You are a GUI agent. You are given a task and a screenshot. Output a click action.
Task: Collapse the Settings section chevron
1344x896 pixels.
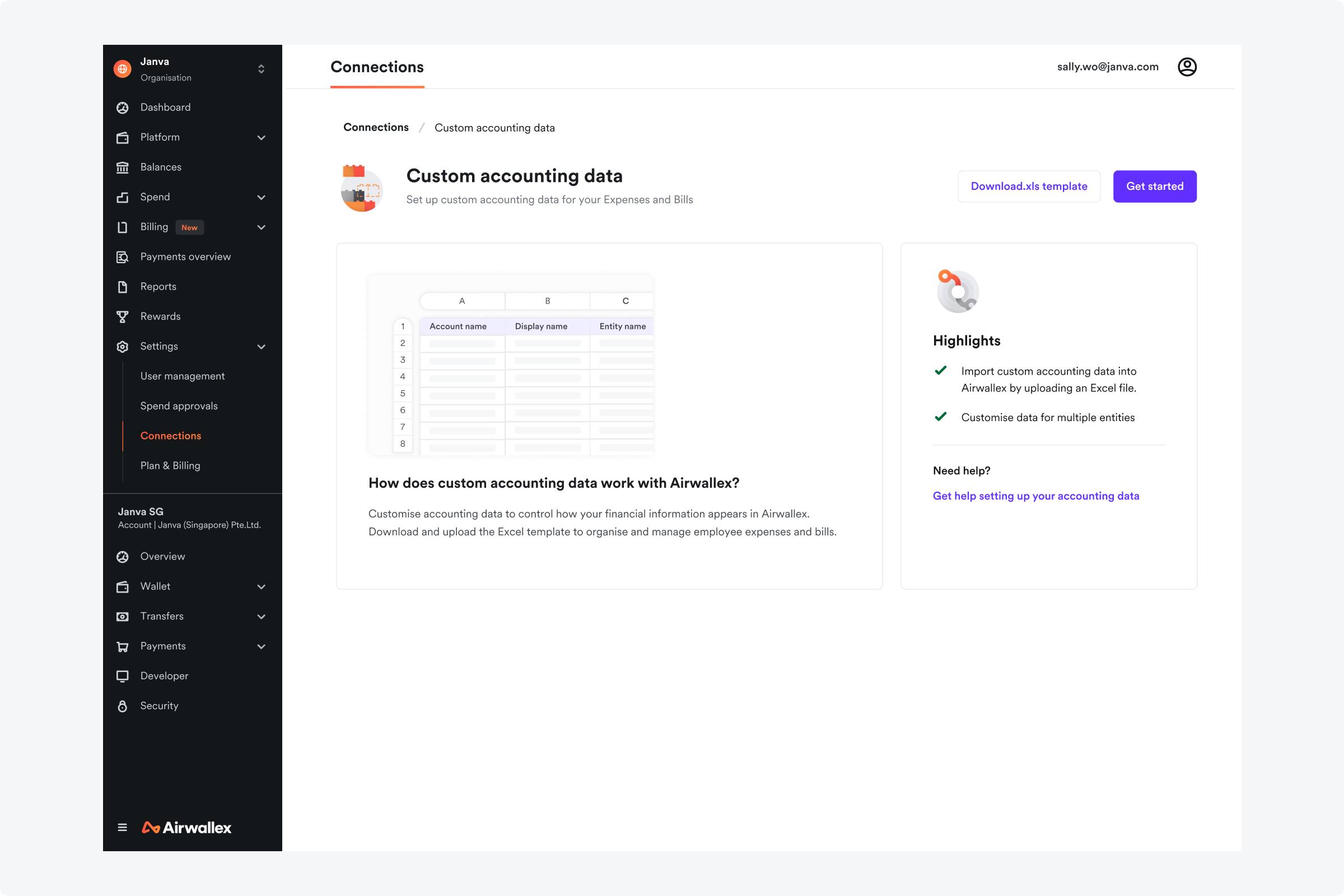click(261, 347)
